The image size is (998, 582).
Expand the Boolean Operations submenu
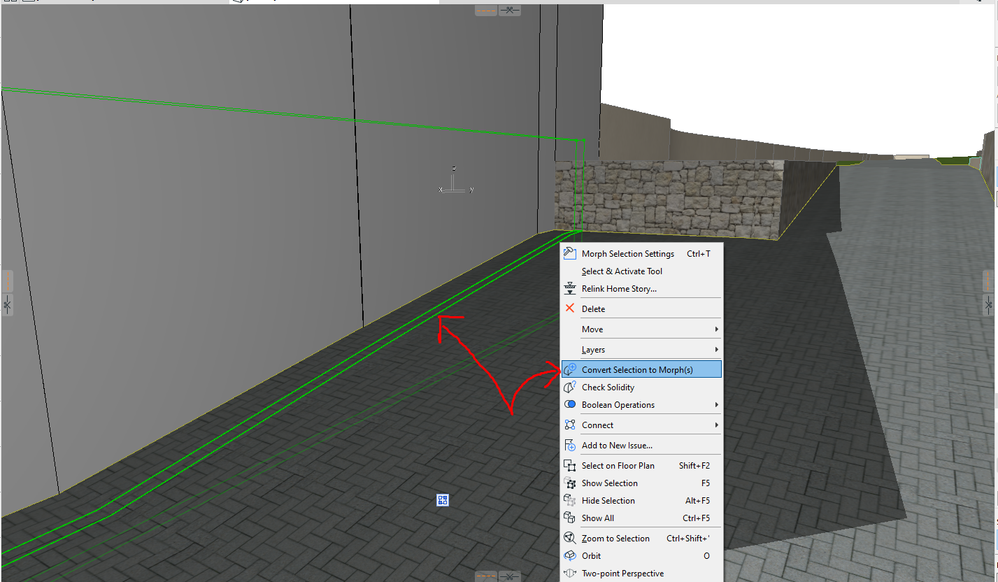pyautogui.click(x=642, y=405)
